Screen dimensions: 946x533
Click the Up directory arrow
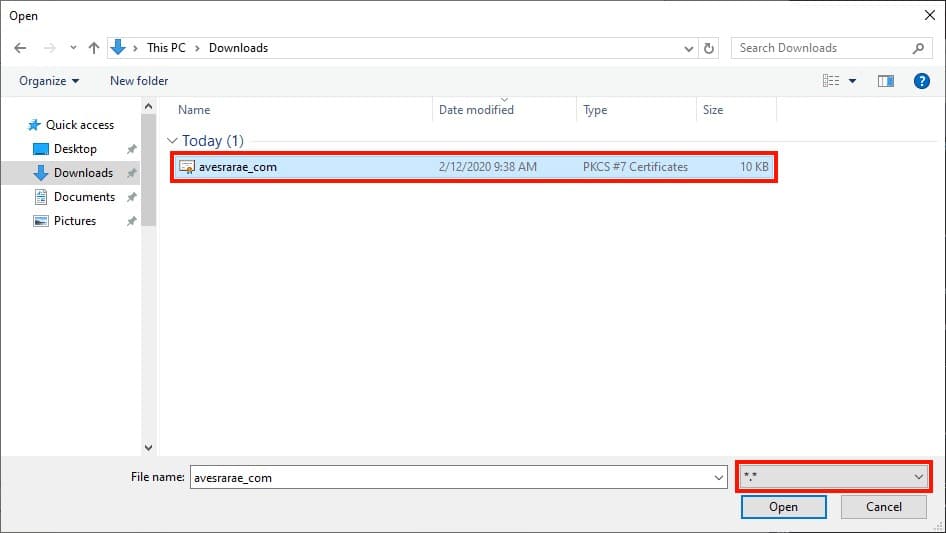coord(94,48)
